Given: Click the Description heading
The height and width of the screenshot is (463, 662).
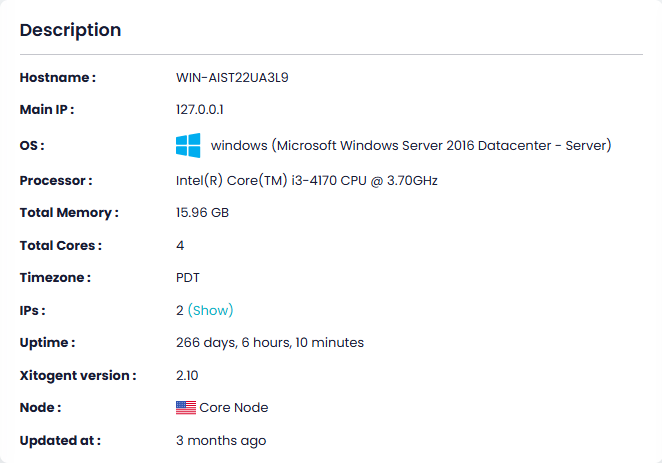Looking at the screenshot, I should [70, 30].
